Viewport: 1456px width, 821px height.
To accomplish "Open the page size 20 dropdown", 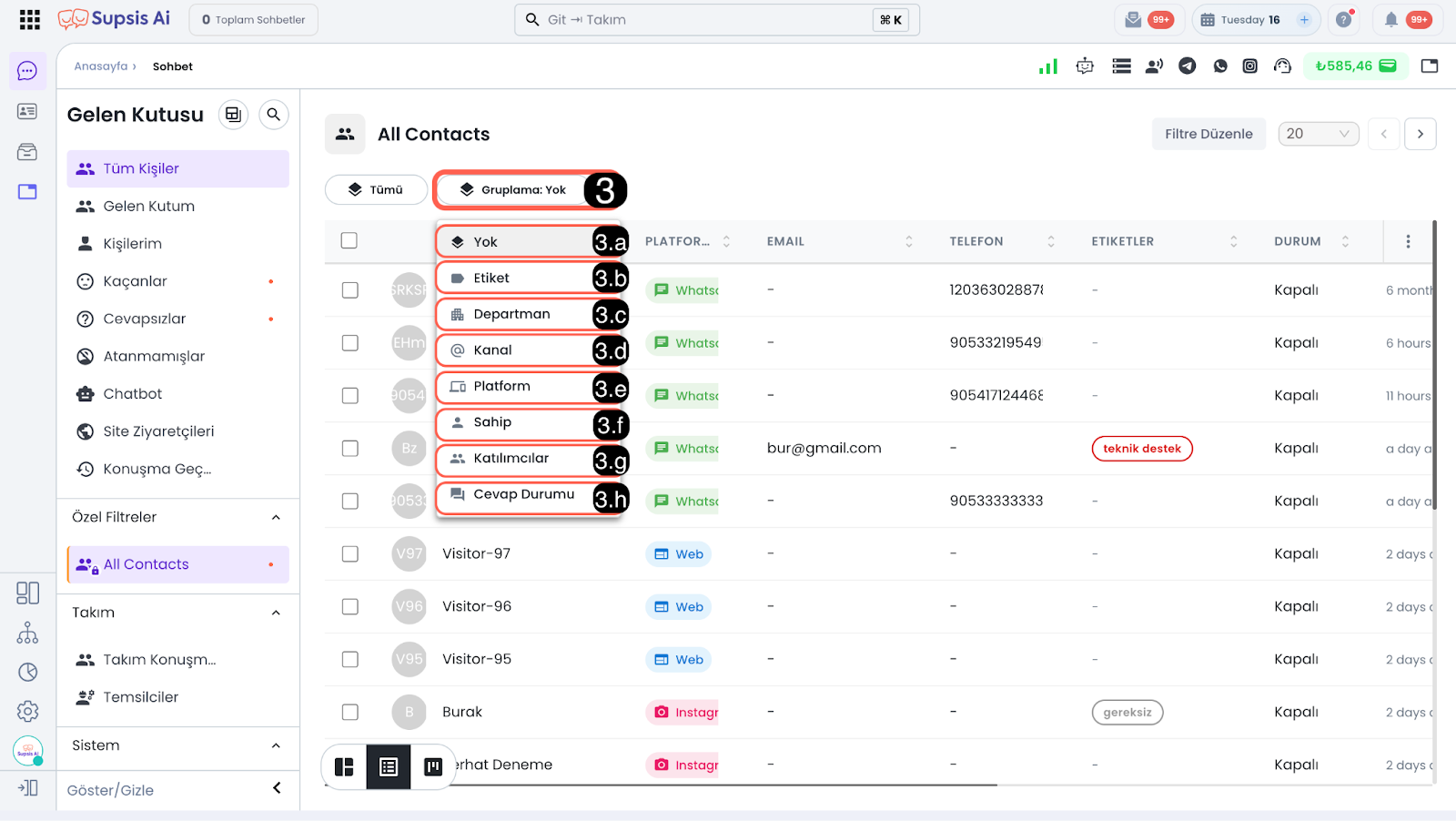I will point(1318,134).
